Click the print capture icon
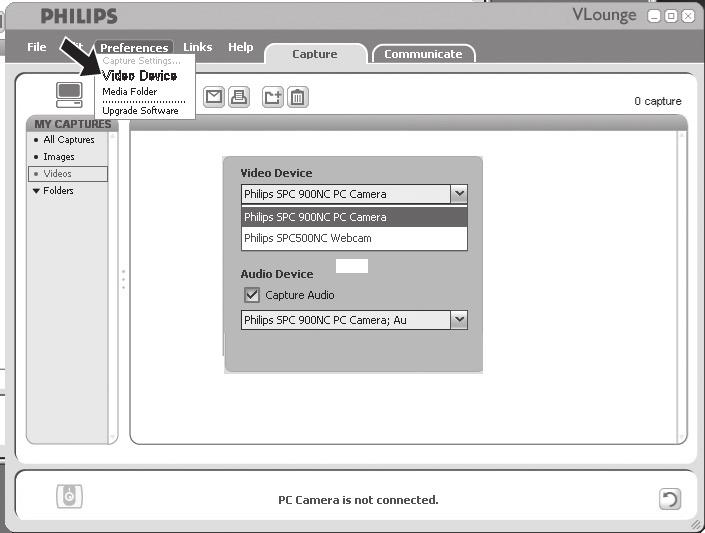Screen dimensions: 705x533 coord(239,97)
